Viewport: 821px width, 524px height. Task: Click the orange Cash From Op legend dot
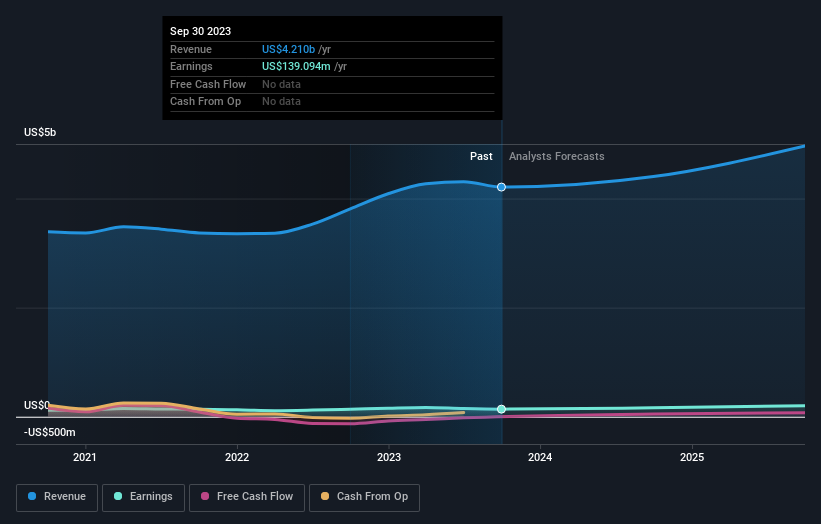325,496
